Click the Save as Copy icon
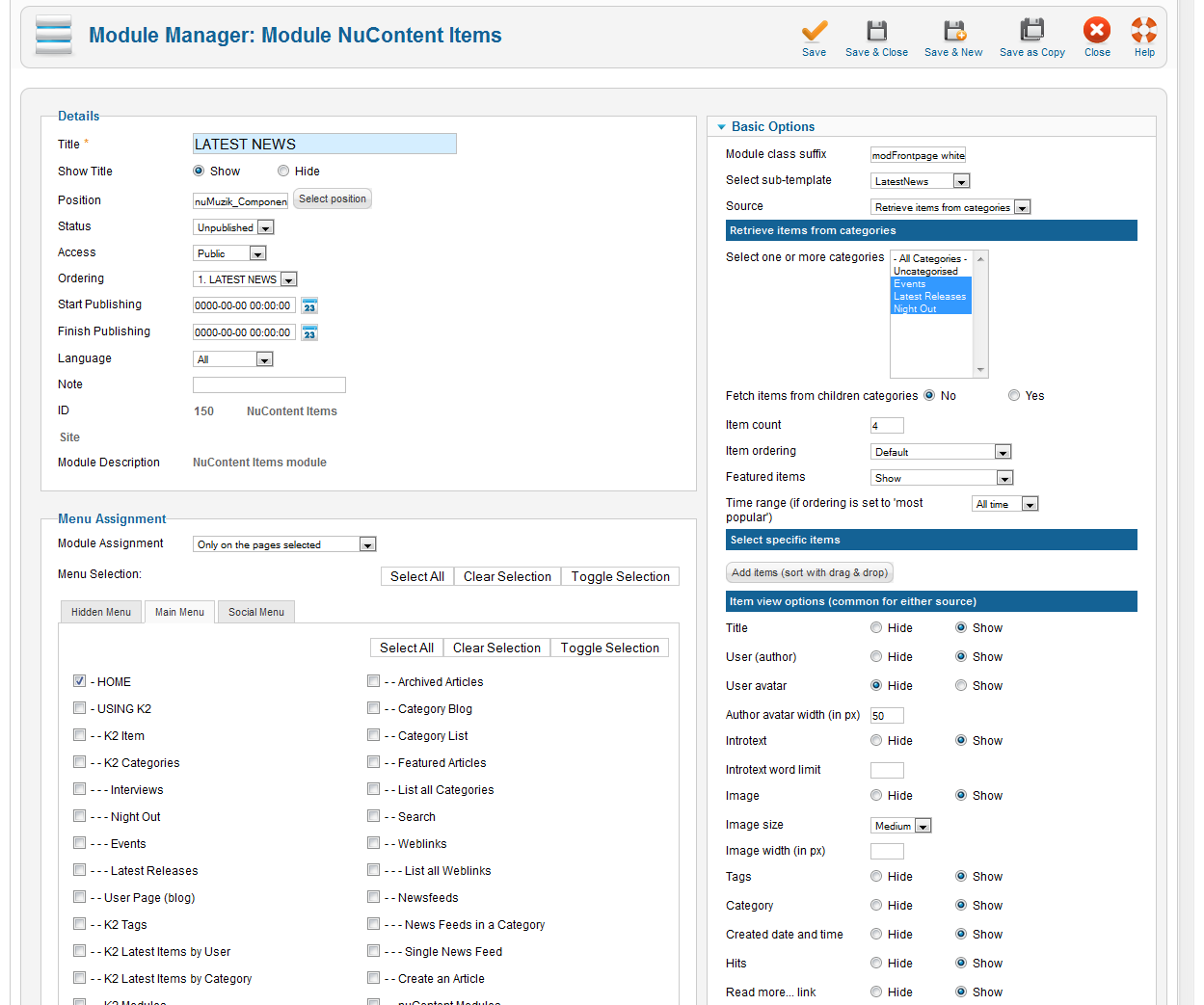 click(x=1032, y=31)
